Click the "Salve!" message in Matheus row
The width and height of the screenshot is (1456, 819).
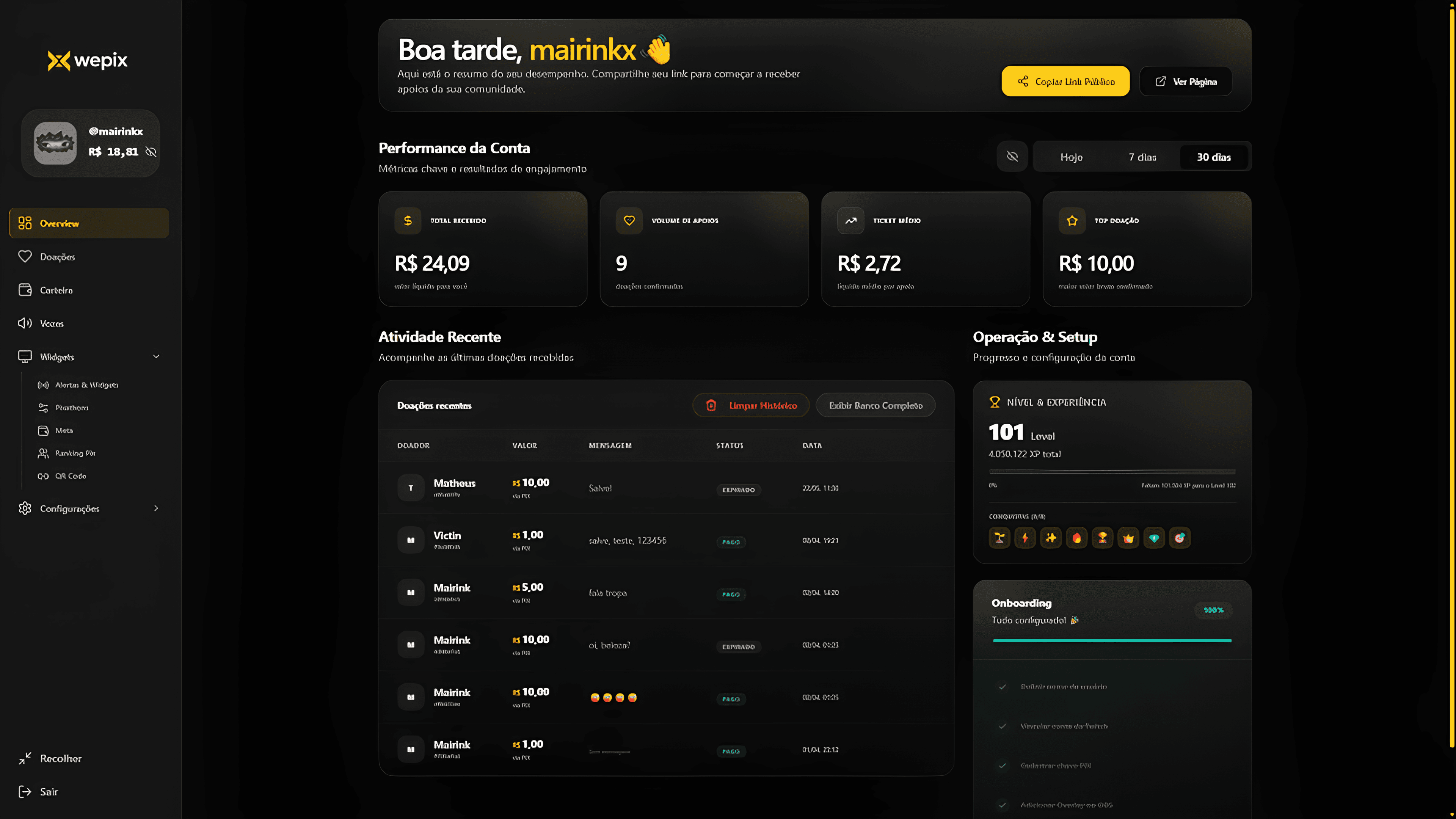[x=600, y=488]
